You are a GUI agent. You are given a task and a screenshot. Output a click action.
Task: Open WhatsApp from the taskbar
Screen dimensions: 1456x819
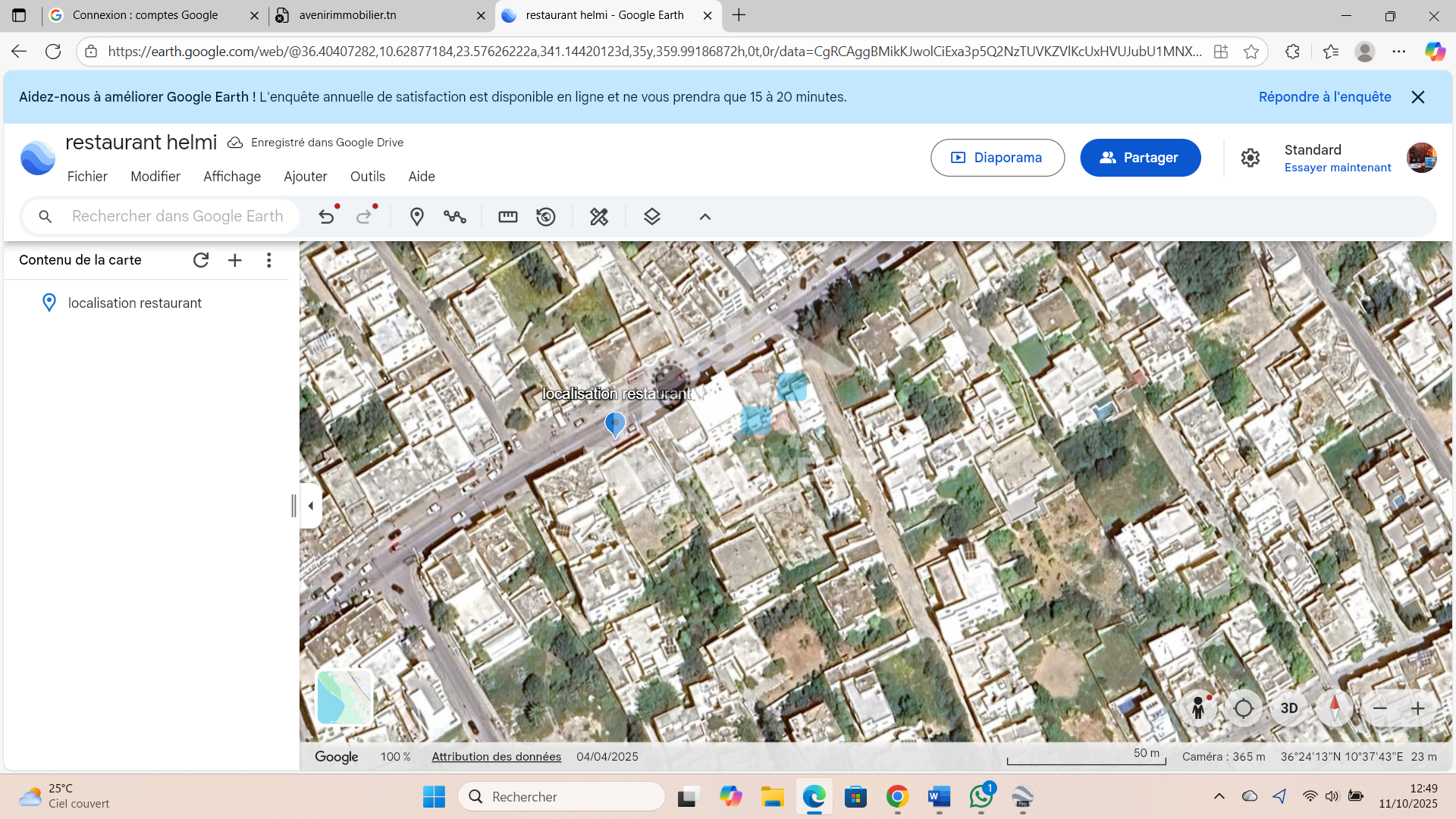coord(981,797)
